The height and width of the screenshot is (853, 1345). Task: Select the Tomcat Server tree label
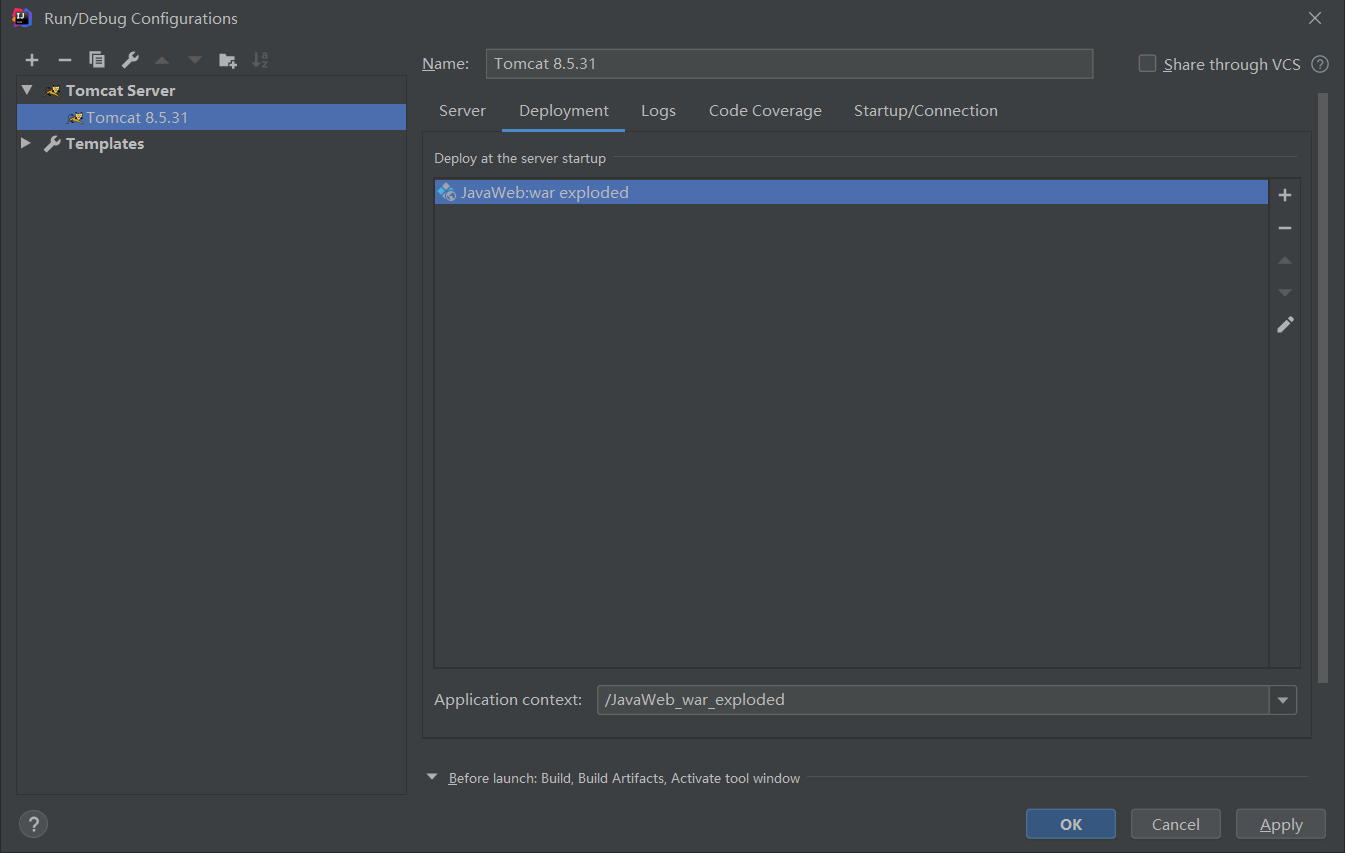[120, 90]
